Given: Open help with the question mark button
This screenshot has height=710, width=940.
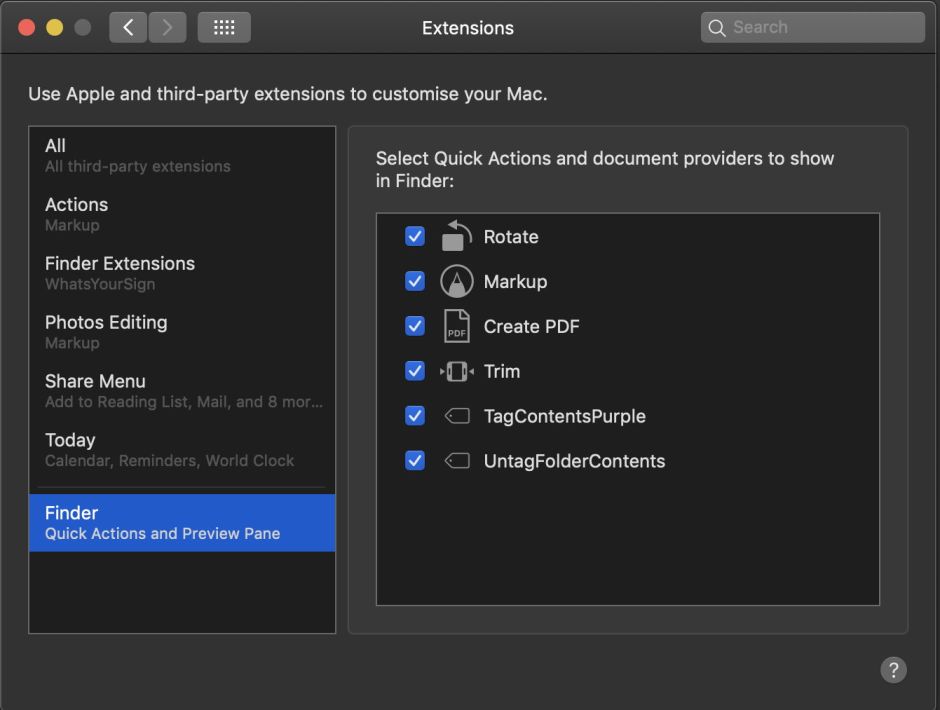Looking at the screenshot, I should [893, 670].
